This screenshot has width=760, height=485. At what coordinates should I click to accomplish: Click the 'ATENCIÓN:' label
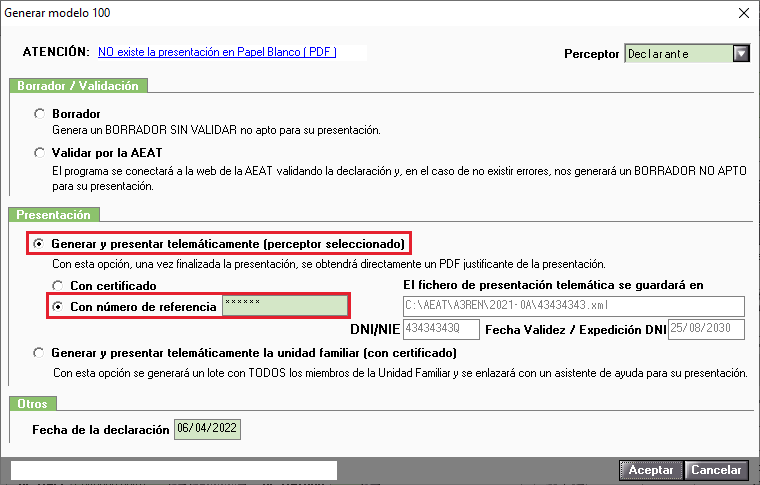(x=56, y=52)
